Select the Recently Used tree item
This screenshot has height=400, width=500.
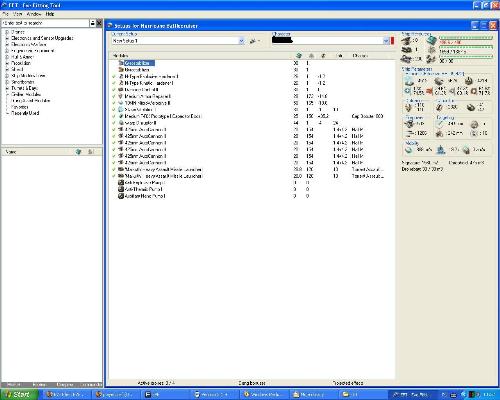click(x=25, y=113)
